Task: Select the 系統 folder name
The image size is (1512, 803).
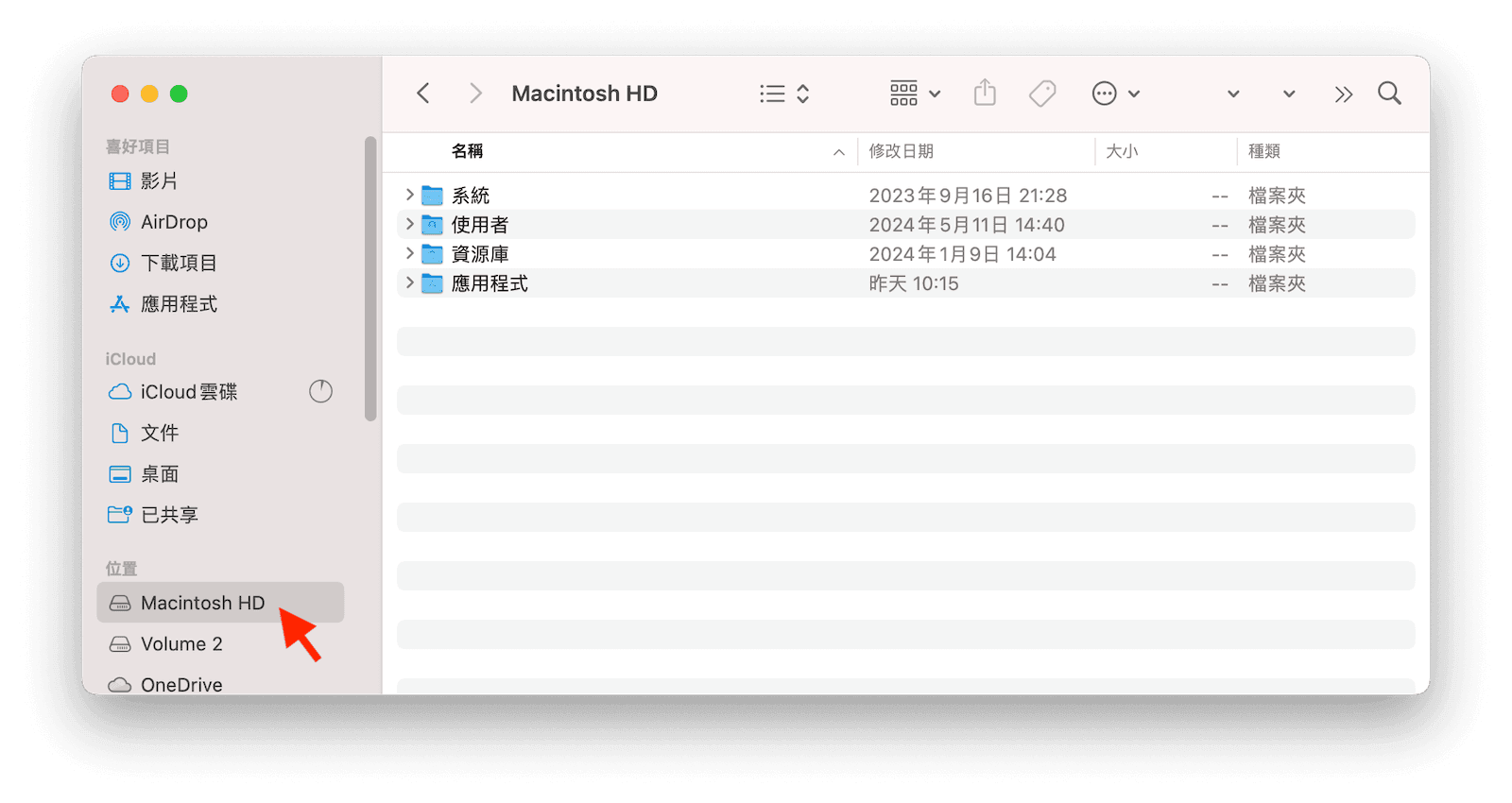Action: coord(471,196)
